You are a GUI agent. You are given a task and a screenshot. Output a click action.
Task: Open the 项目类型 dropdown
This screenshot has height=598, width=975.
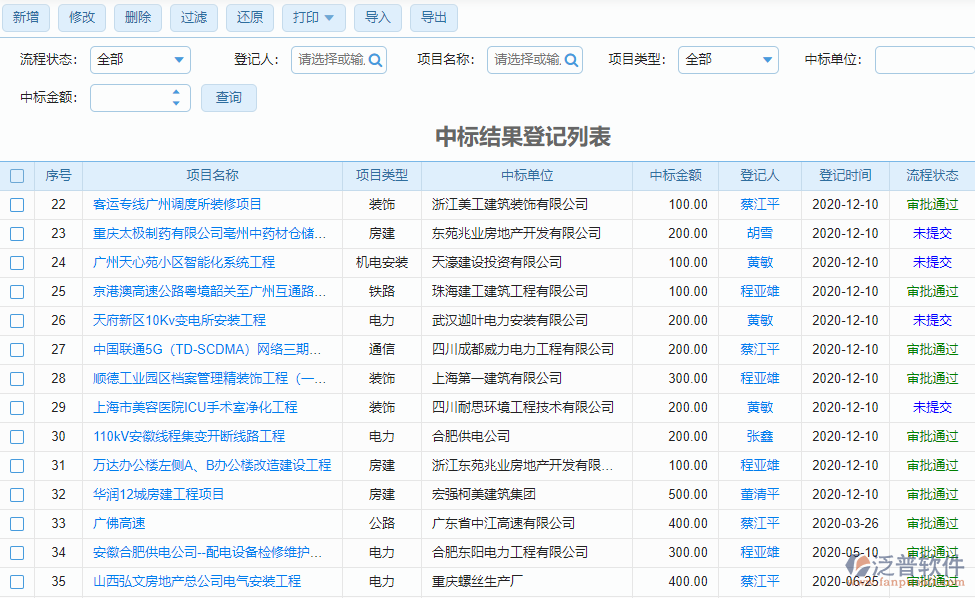[728, 60]
